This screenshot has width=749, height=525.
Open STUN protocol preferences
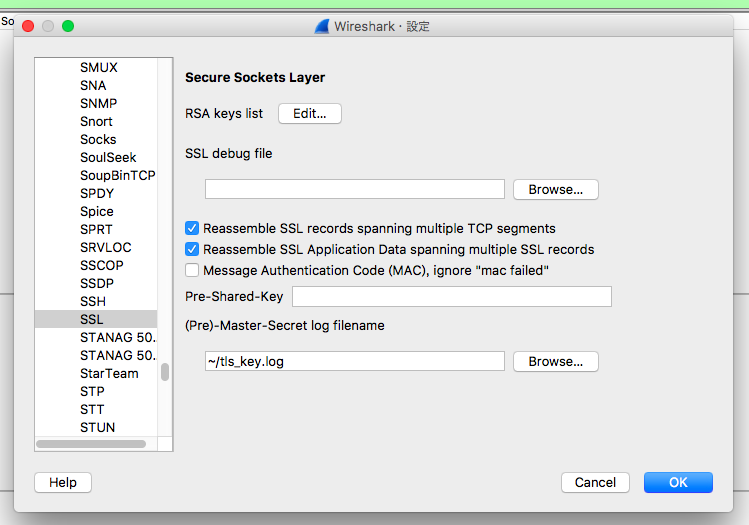click(x=97, y=428)
